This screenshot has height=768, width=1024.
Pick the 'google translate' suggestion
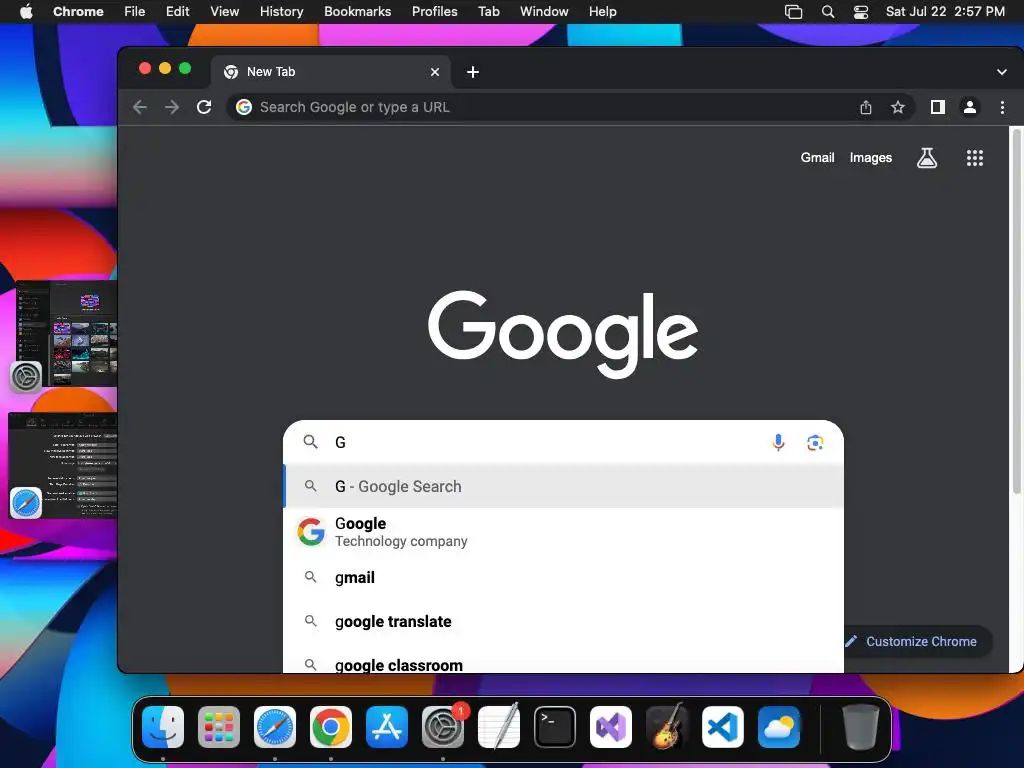[x=564, y=621]
